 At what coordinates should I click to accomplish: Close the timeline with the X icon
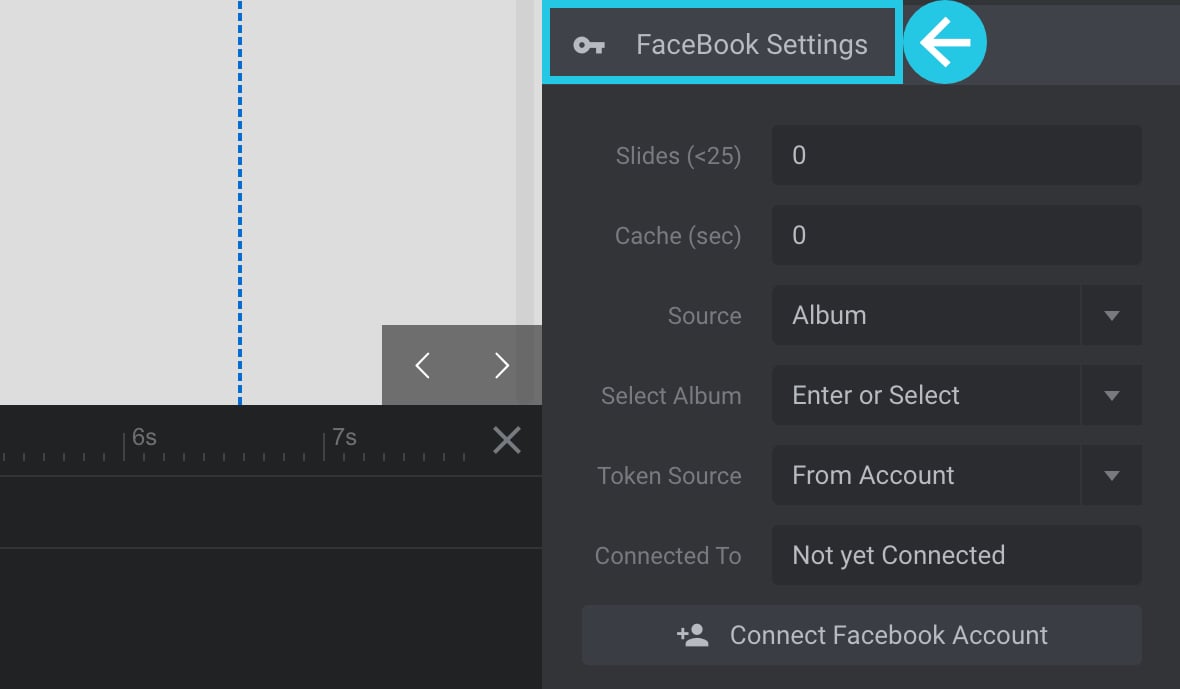tap(506, 440)
